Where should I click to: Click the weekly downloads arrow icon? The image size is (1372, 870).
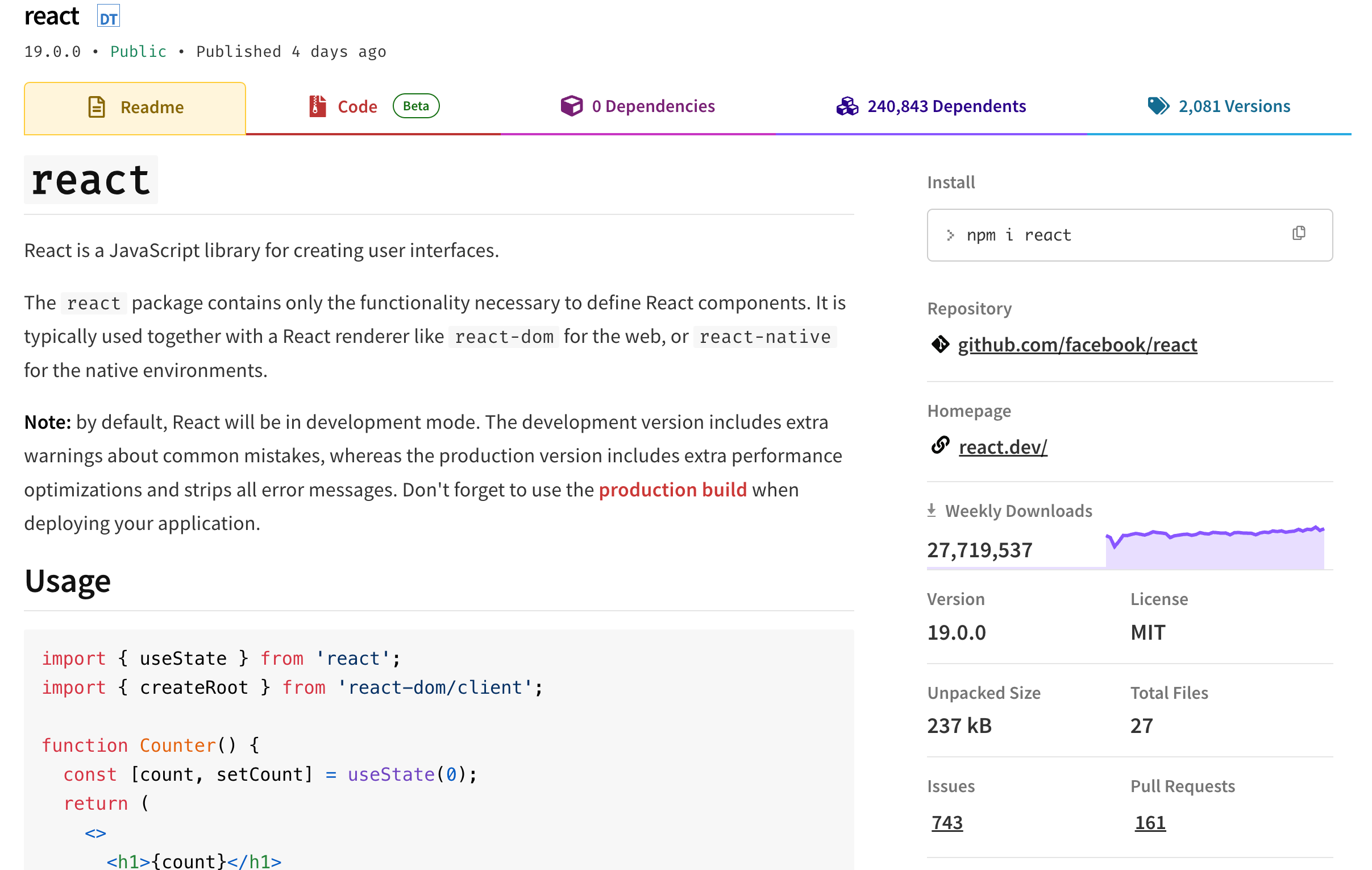coord(932,510)
